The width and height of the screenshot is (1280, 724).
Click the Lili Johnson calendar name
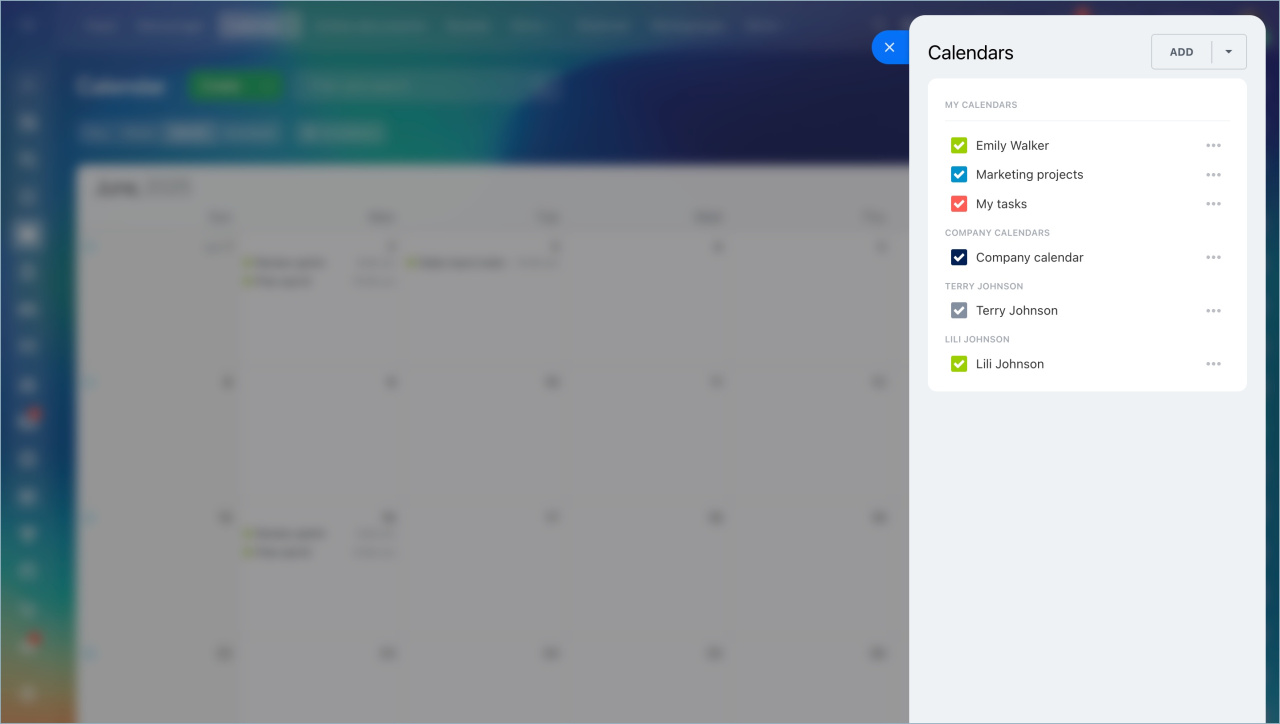[x=1009, y=364]
